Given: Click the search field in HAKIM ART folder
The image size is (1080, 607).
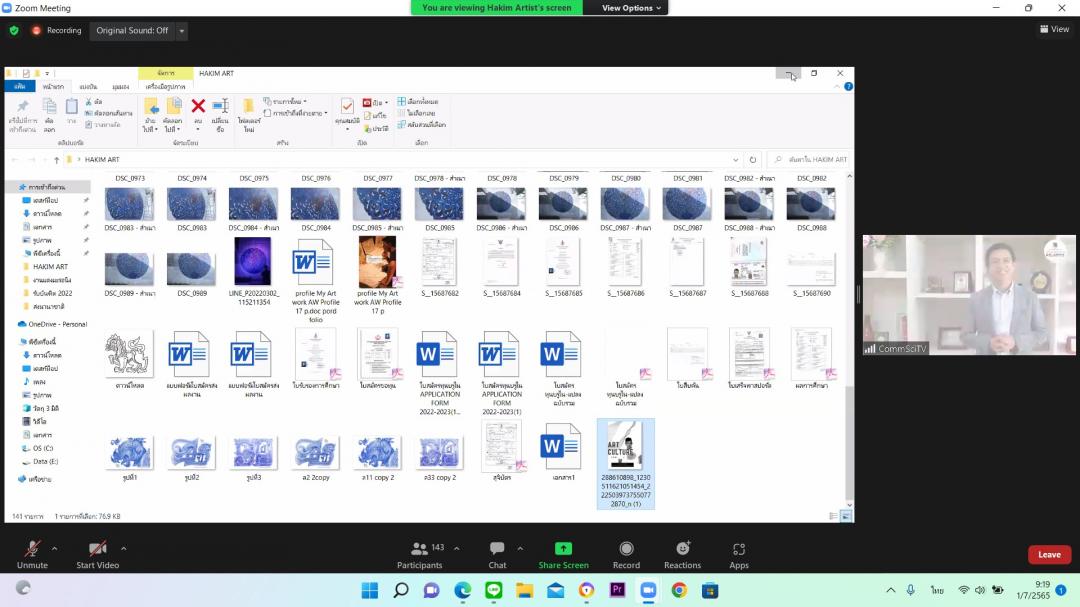Looking at the screenshot, I should (x=812, y=160).
